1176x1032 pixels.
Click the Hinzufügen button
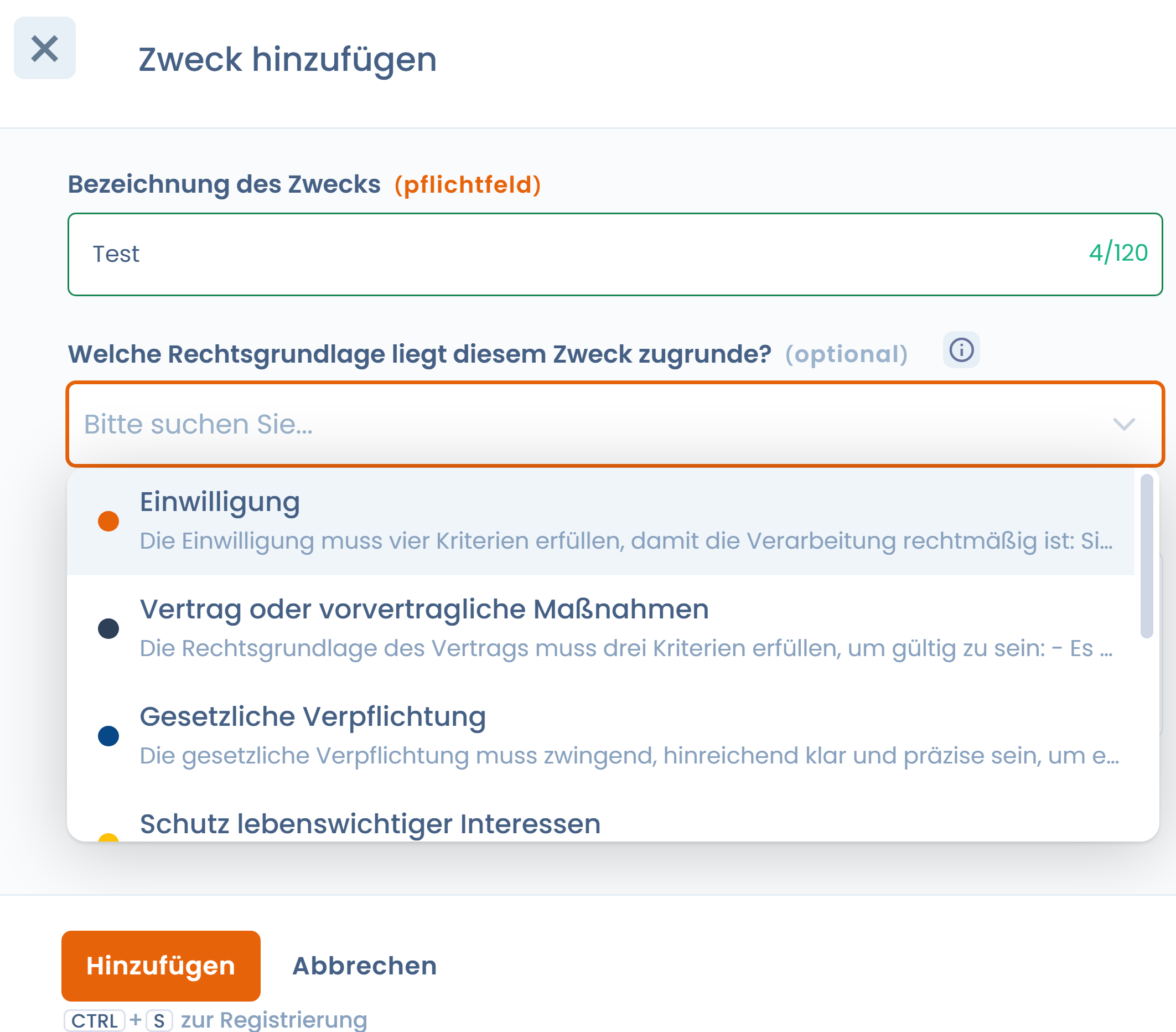click(x=161, y=965)
